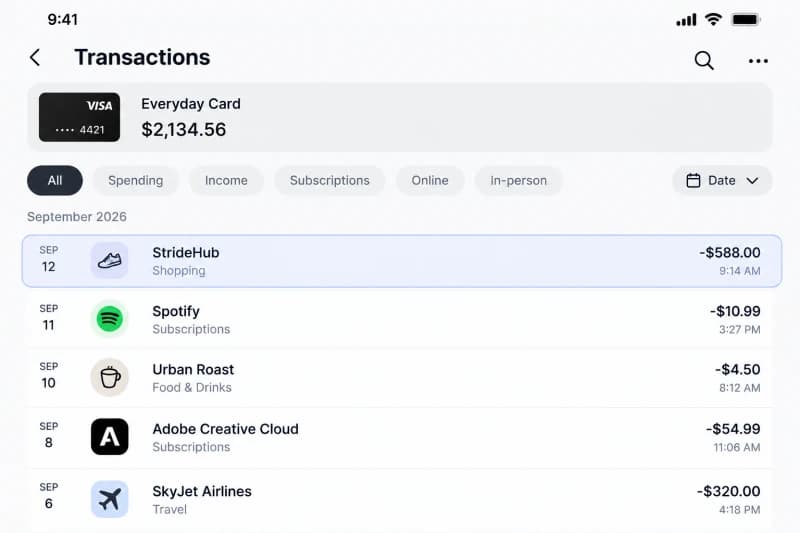Screen dimensions: 800x533
Task: Open the three-dot more options menu
Action: point(758,61)
